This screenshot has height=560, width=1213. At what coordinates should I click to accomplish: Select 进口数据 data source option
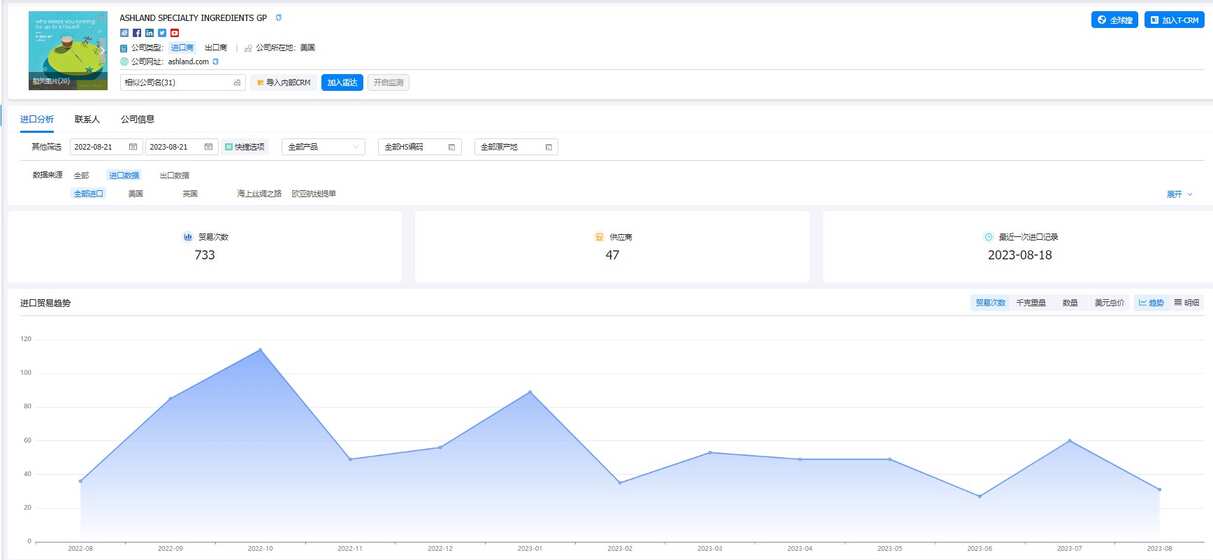click(x=125, y=175)
